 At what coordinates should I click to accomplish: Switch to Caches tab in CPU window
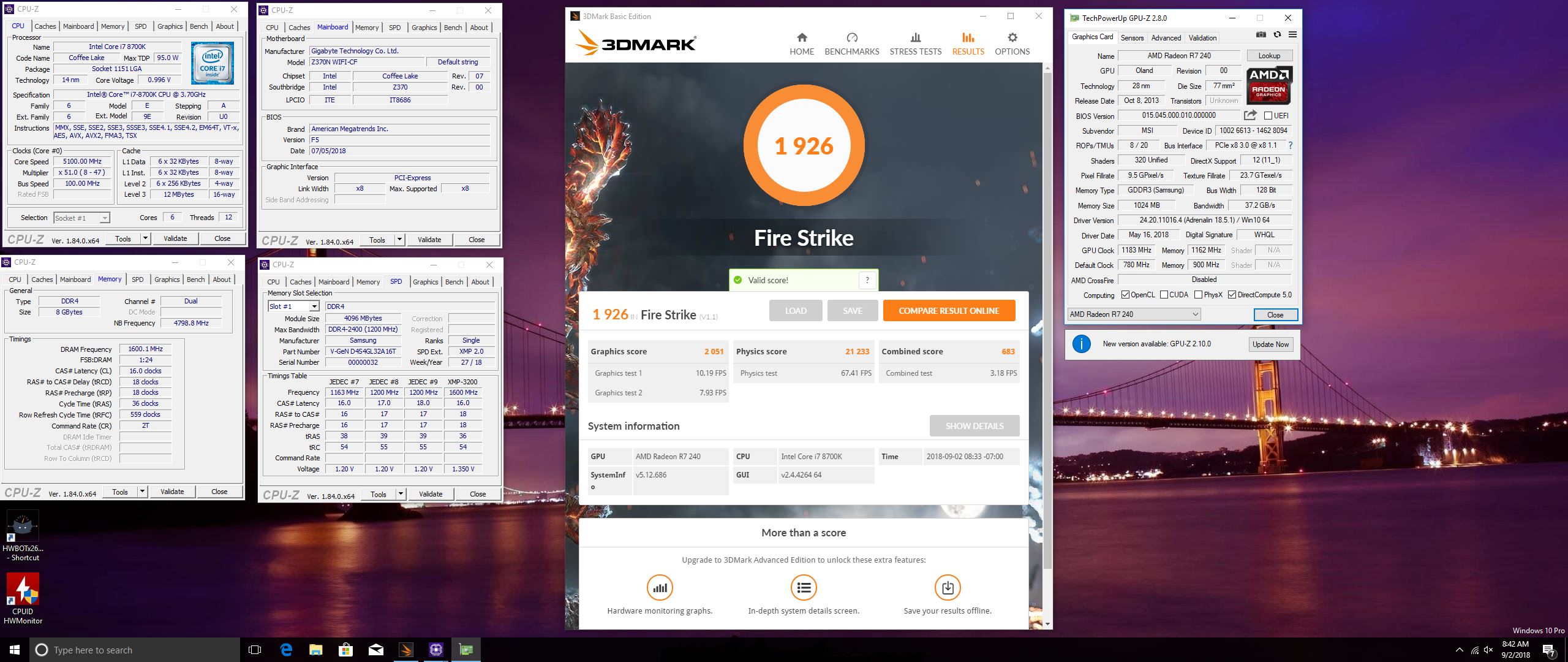click(x=45, y=26)
